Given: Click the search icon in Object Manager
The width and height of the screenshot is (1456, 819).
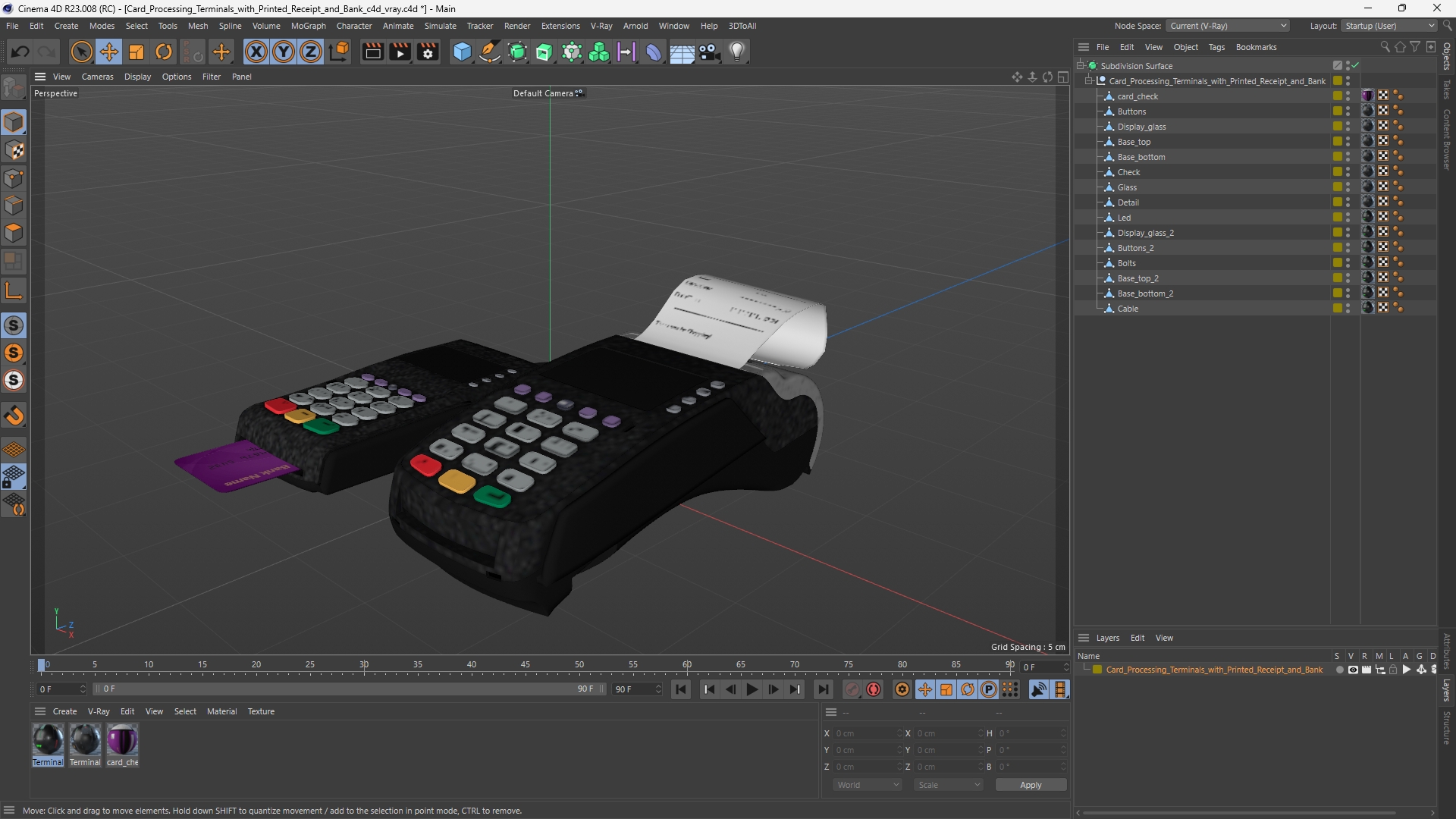Looking at the screenshot, I should pyautogui.click(x=1385, y=47).
